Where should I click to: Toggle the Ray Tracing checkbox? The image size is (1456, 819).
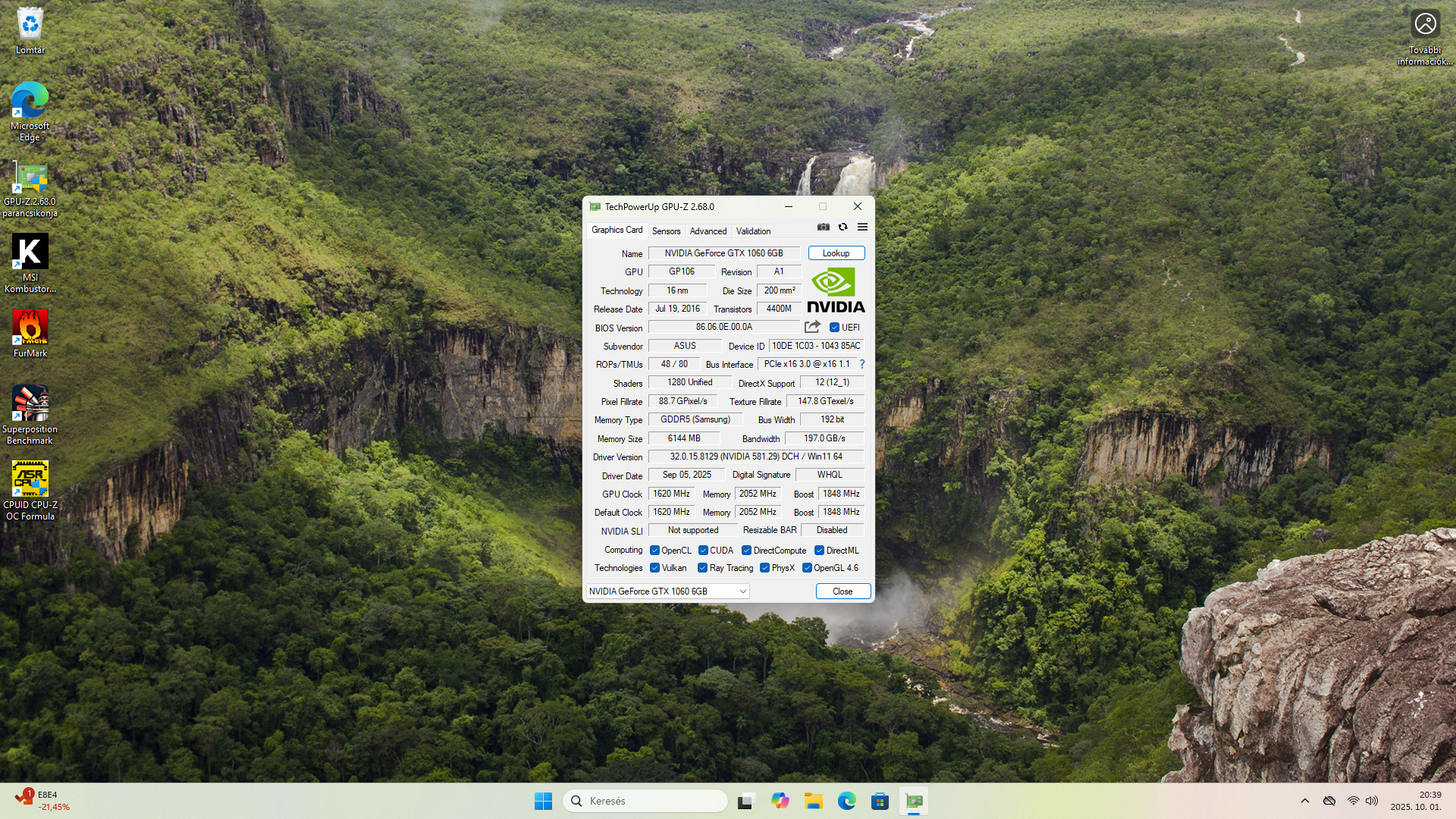pyautogui.click(x=702, y=568)
